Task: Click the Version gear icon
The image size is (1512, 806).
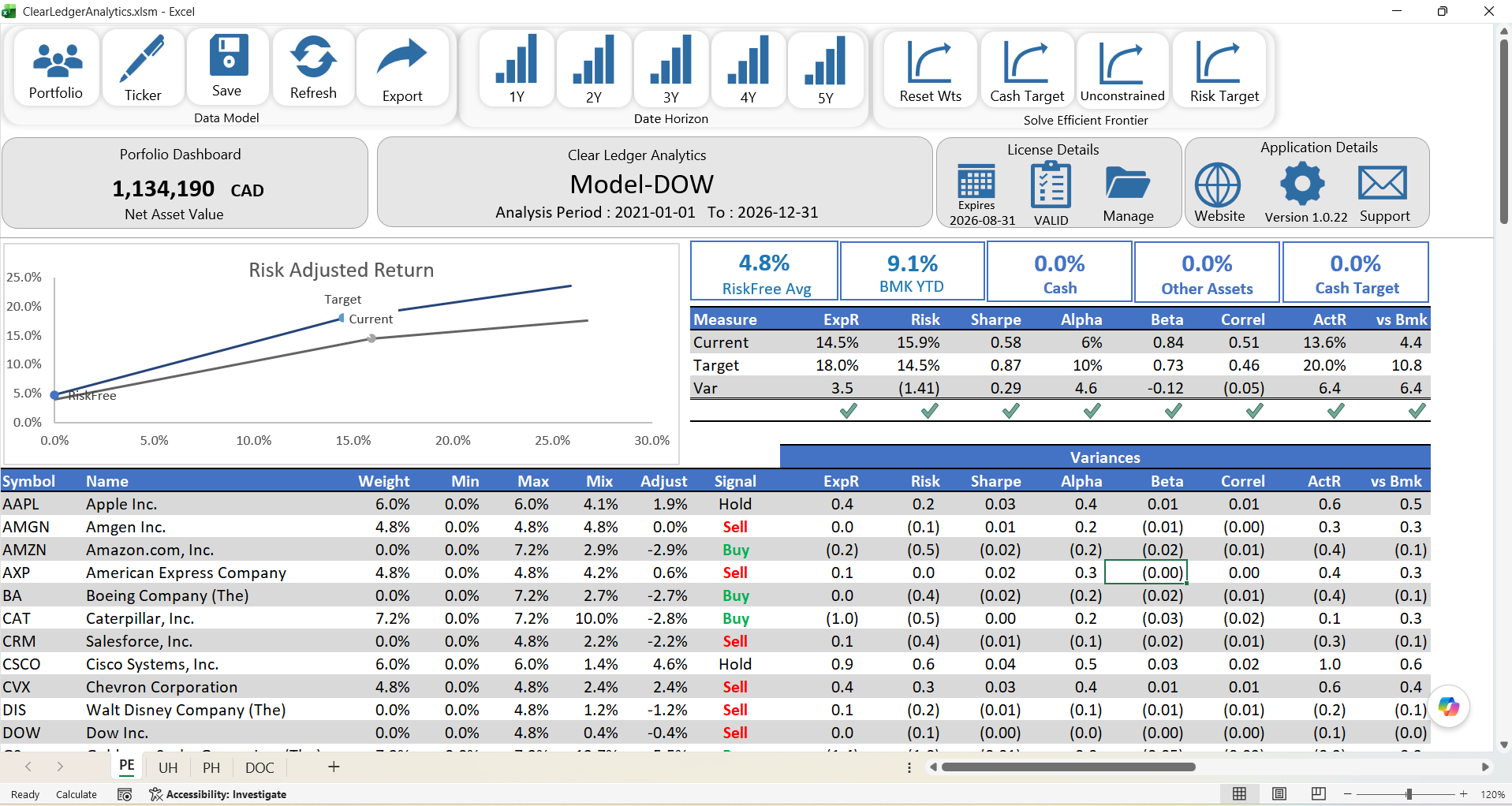Action: [1302, 185]
